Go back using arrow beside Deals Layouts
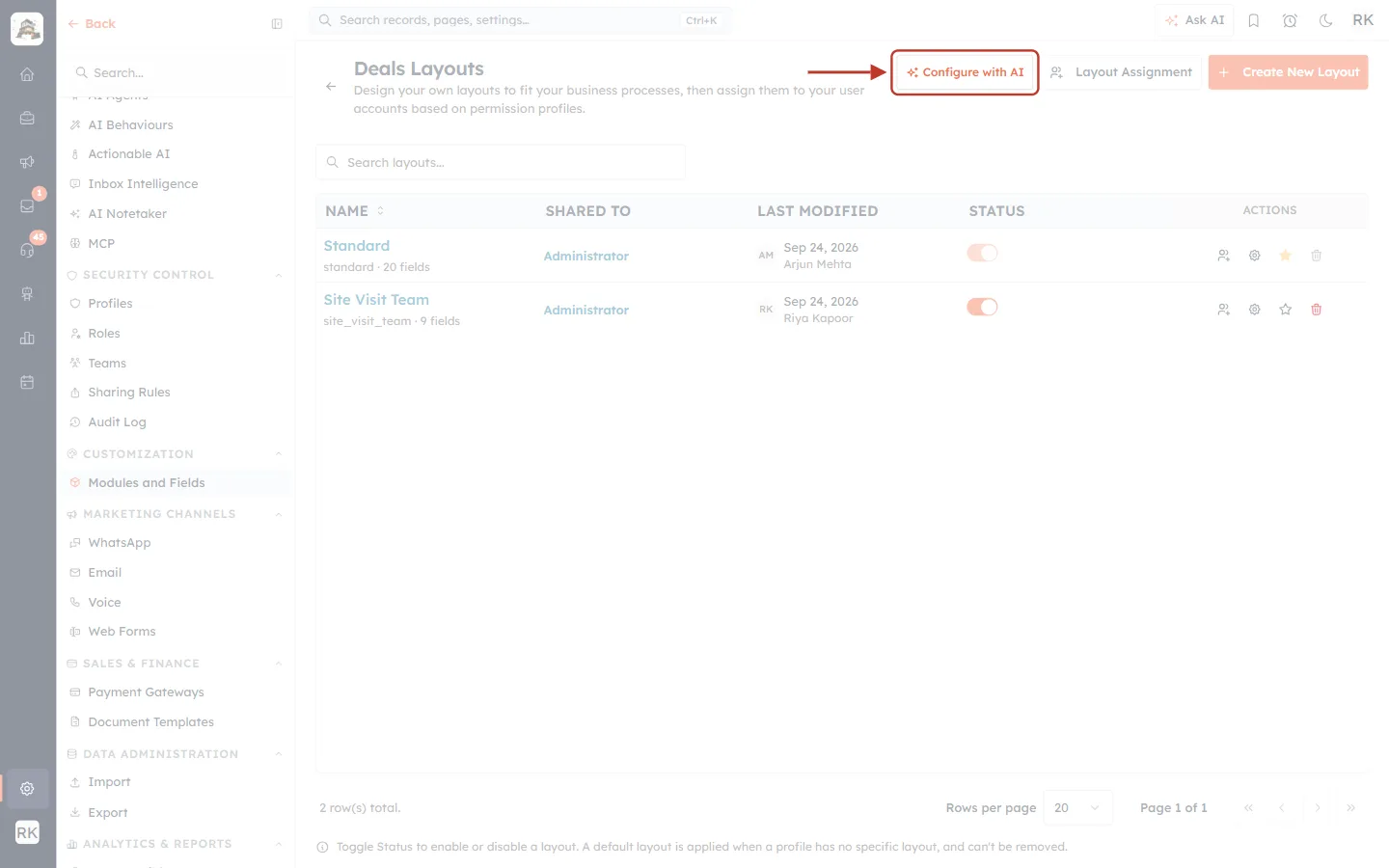This screenshot has width=1389, height=868. (x=331, y=87)
